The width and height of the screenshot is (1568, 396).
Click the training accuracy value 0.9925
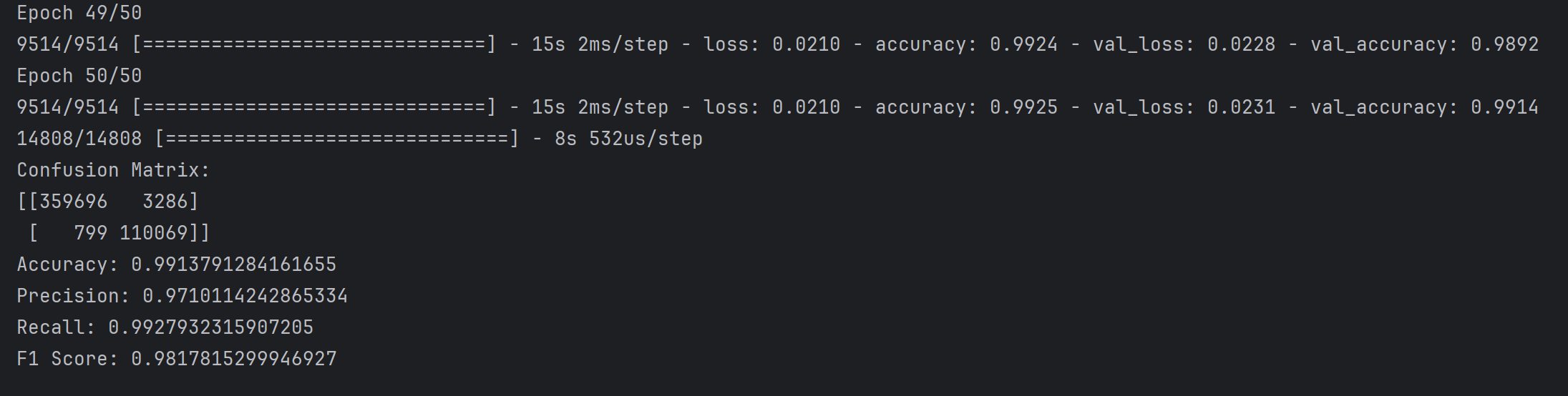click(1023, 107)
